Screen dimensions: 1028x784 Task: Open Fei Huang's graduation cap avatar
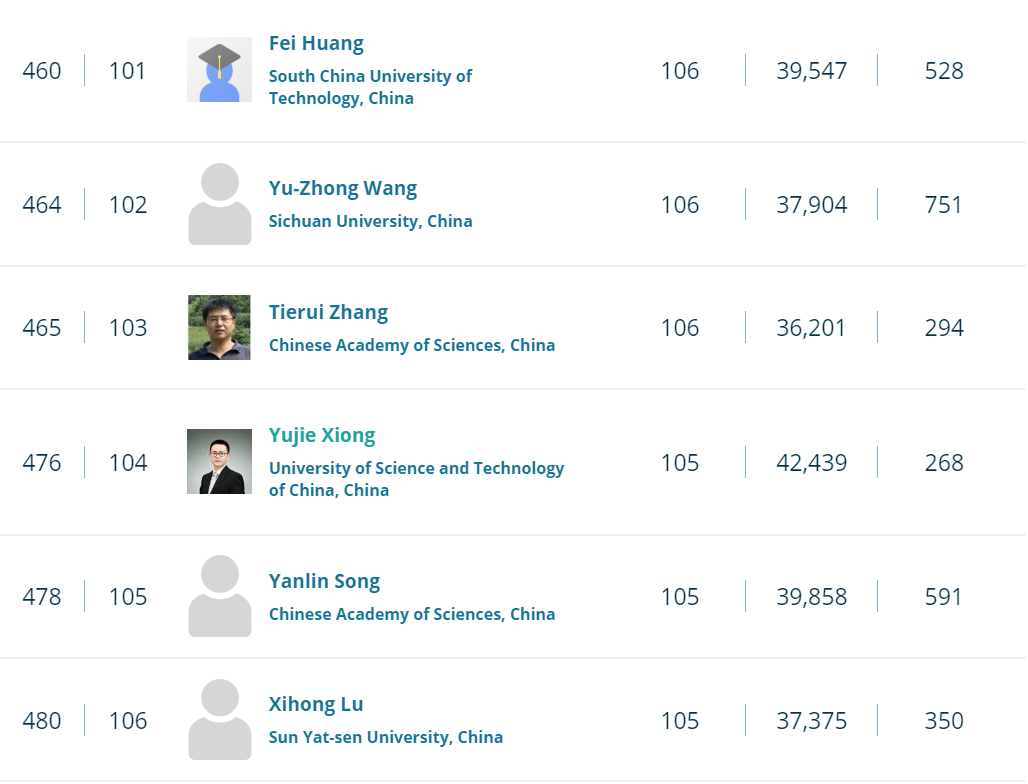pos(219,70)
